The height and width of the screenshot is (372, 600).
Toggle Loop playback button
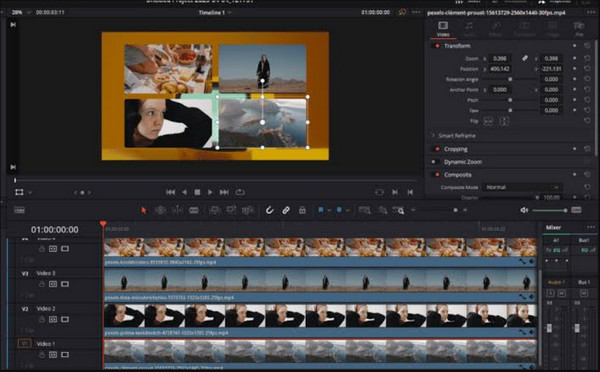coord(240,192)
